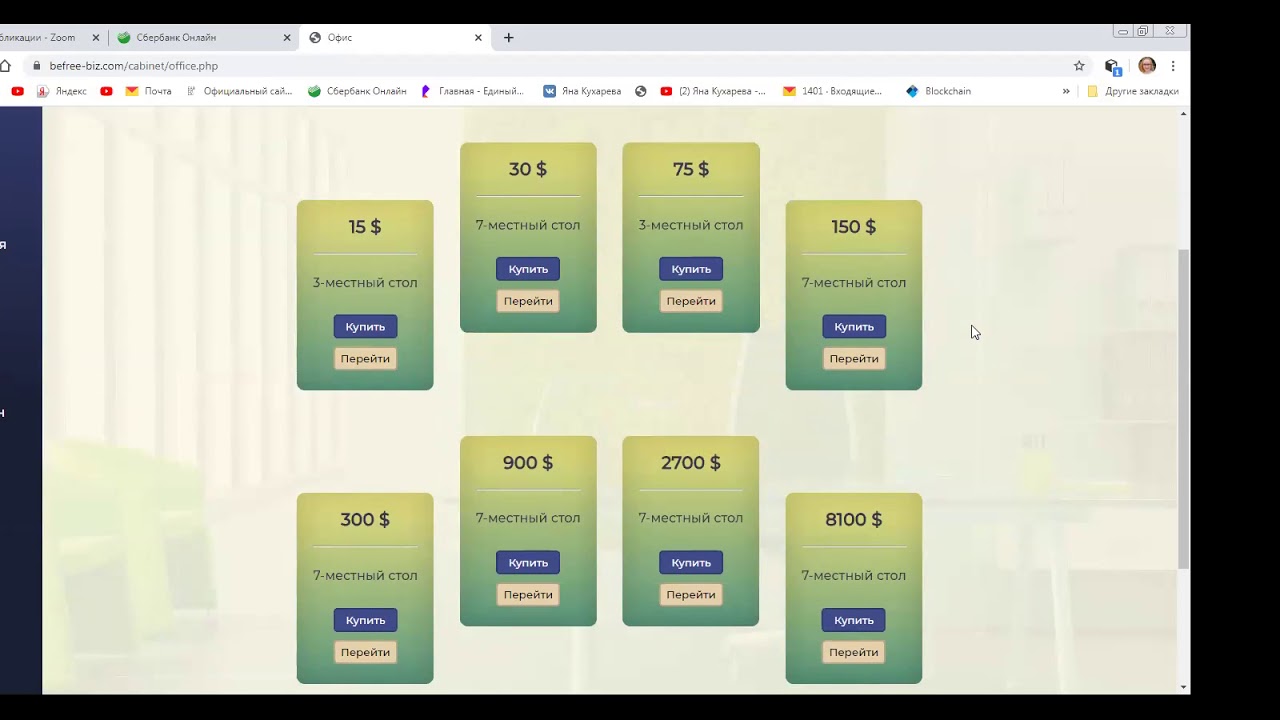Click Перейти on the 900 $ card
The width and height of the screenshot is (1280, 720).
tap(528, 595)
